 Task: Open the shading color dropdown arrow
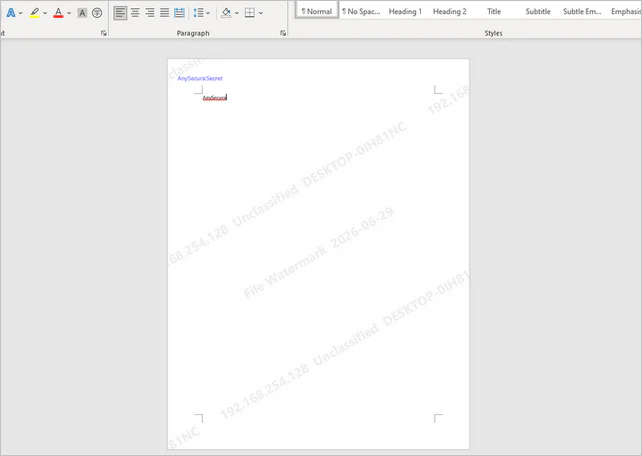[237, 13]
